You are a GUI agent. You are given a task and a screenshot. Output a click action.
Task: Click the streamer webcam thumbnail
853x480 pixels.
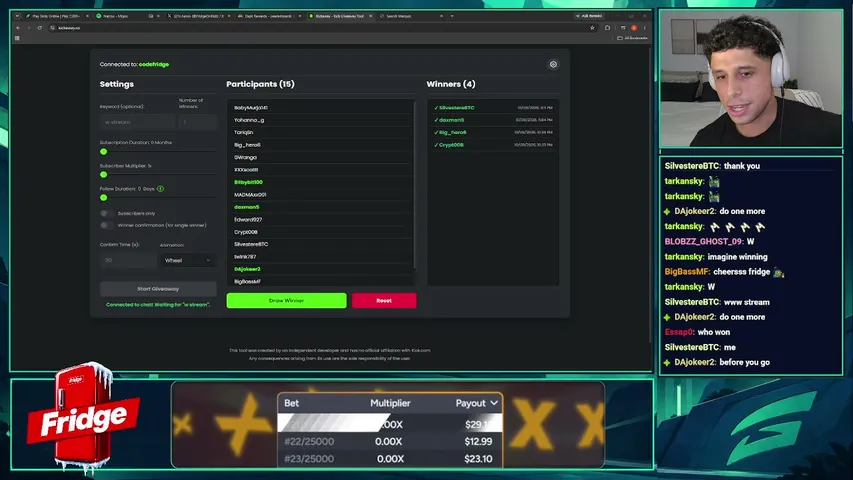click(751, 78)
